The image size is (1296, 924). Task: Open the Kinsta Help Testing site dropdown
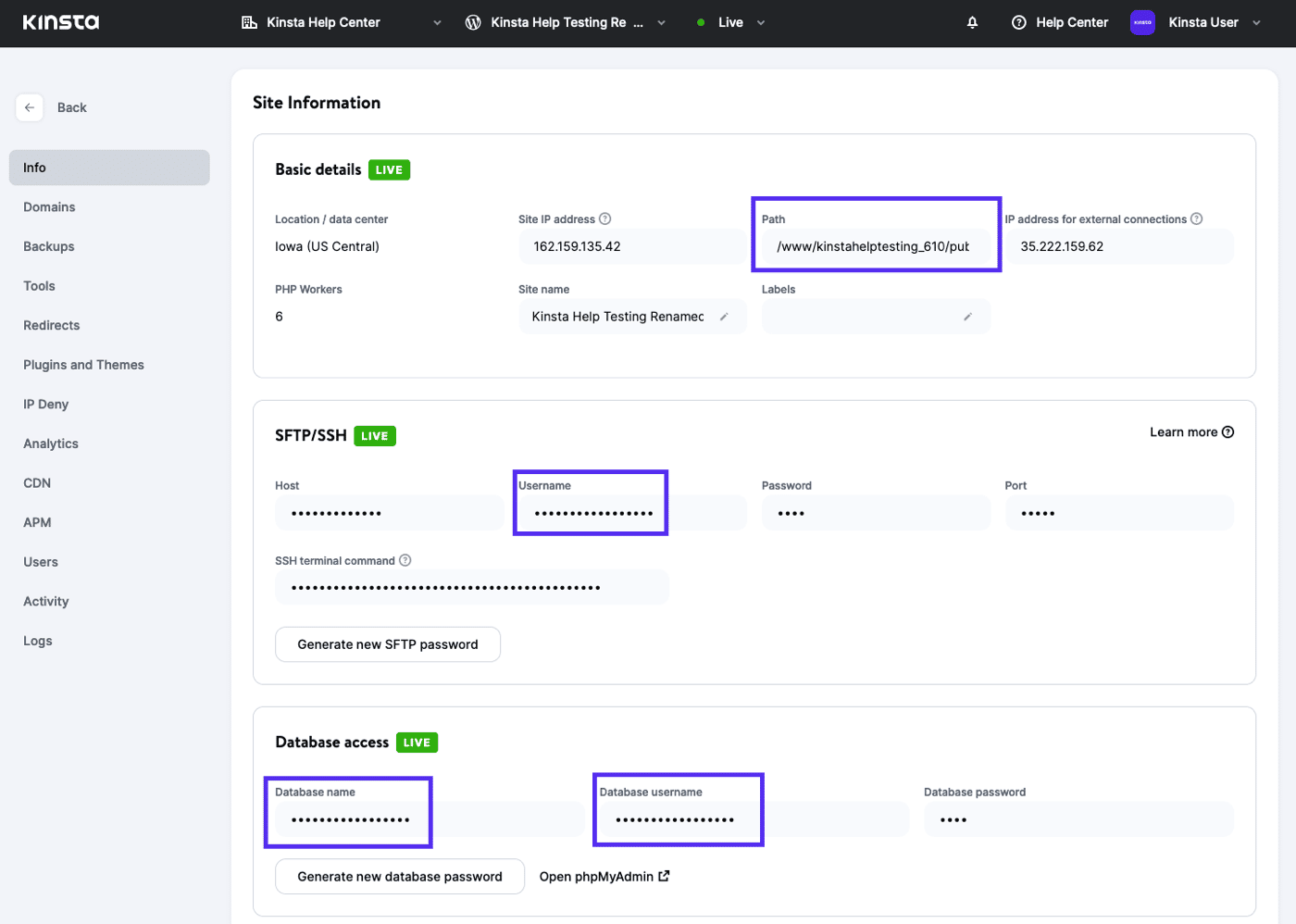pos(661,23)
